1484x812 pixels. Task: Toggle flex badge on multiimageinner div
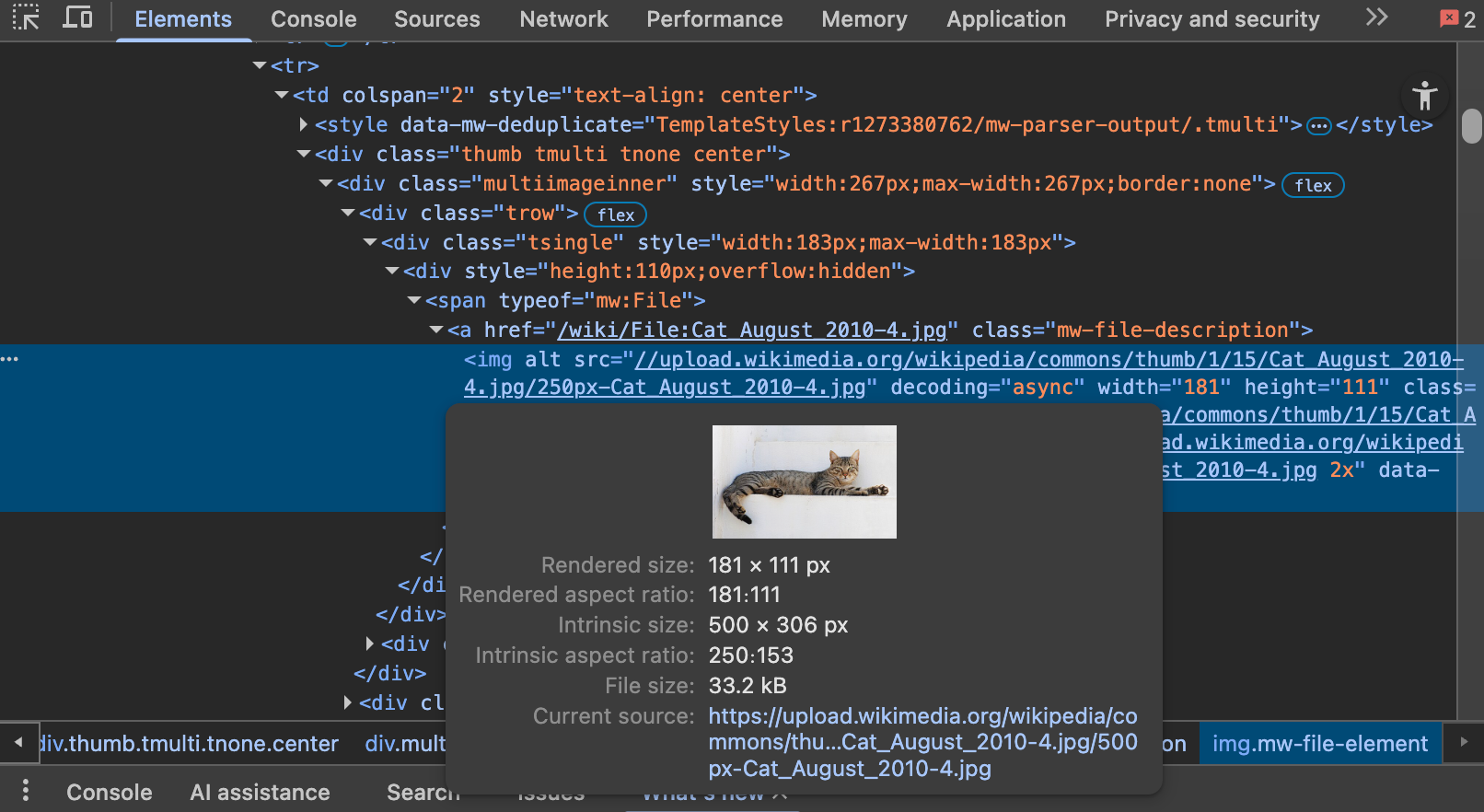[1312, 185]
